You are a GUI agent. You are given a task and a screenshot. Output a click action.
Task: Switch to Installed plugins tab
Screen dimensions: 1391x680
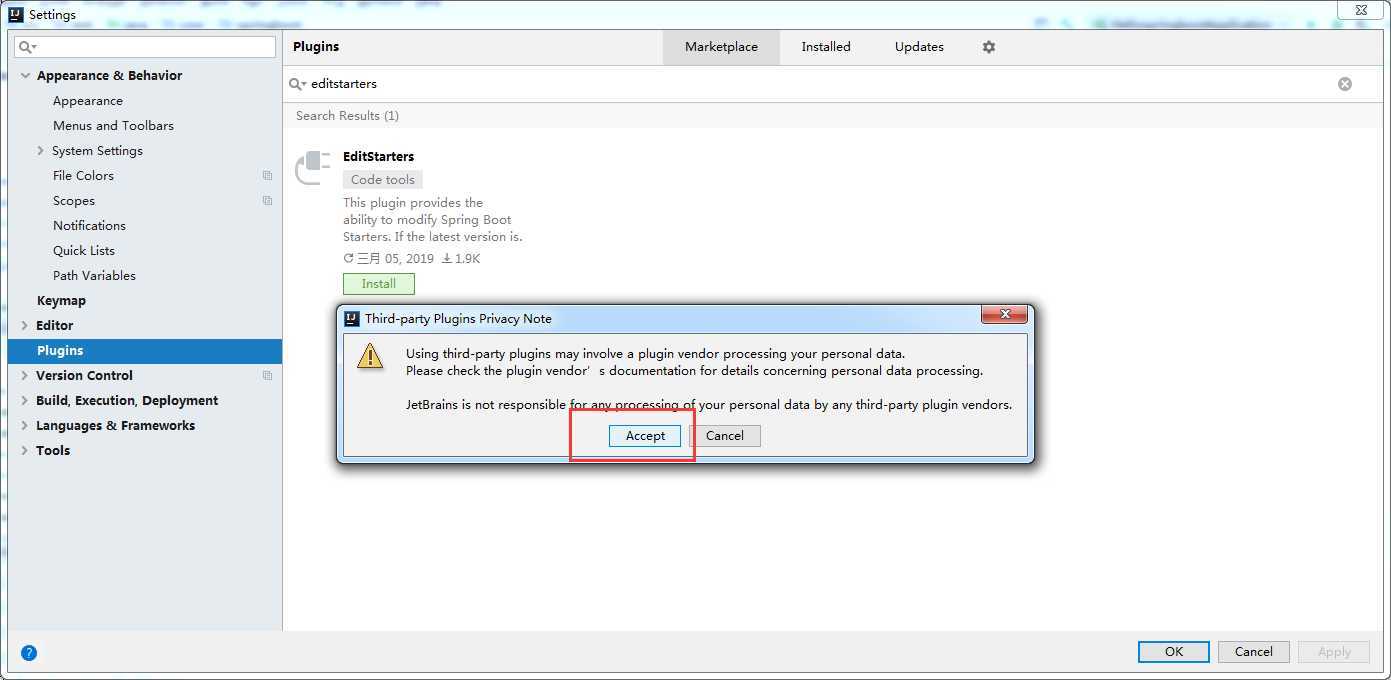(826, 47)
